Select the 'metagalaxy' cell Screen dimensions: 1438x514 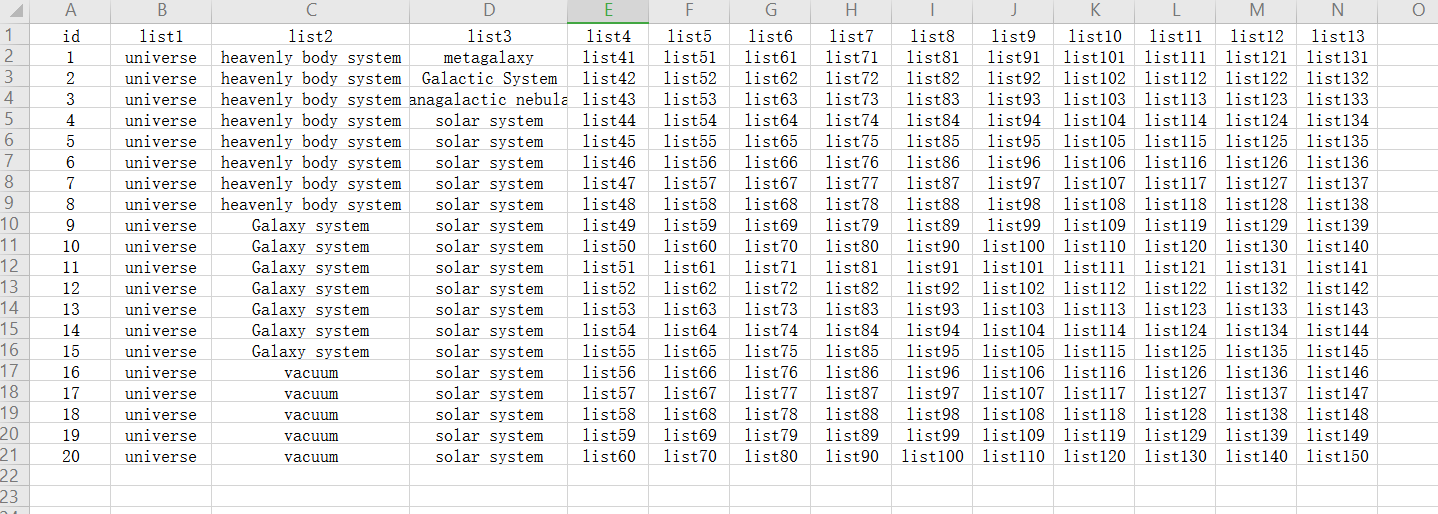click(489, 57)
